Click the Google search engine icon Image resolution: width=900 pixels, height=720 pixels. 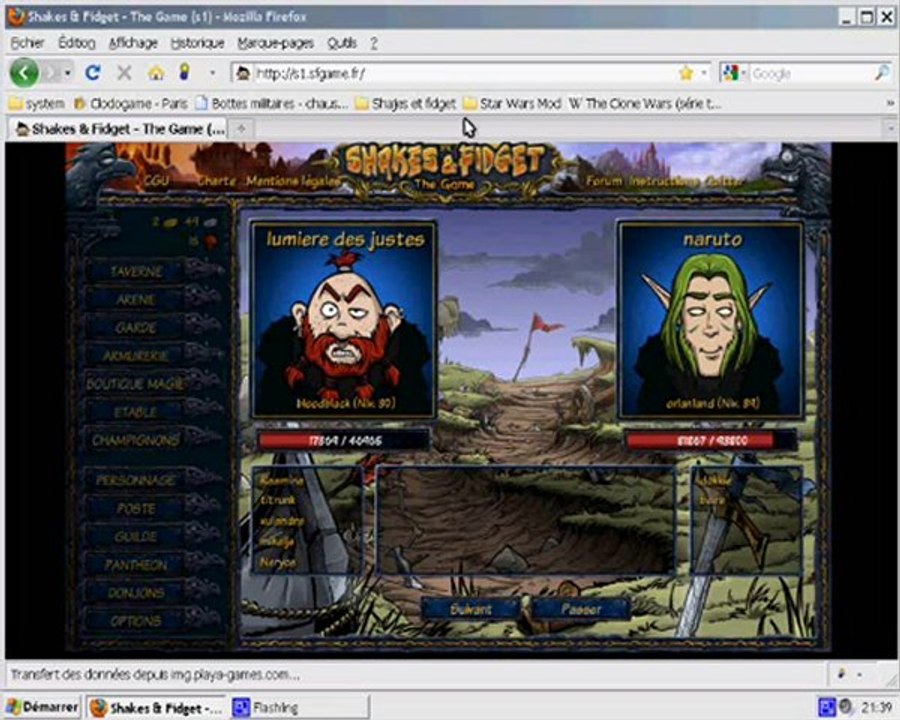pyautogui.click(x=730, y=73)
